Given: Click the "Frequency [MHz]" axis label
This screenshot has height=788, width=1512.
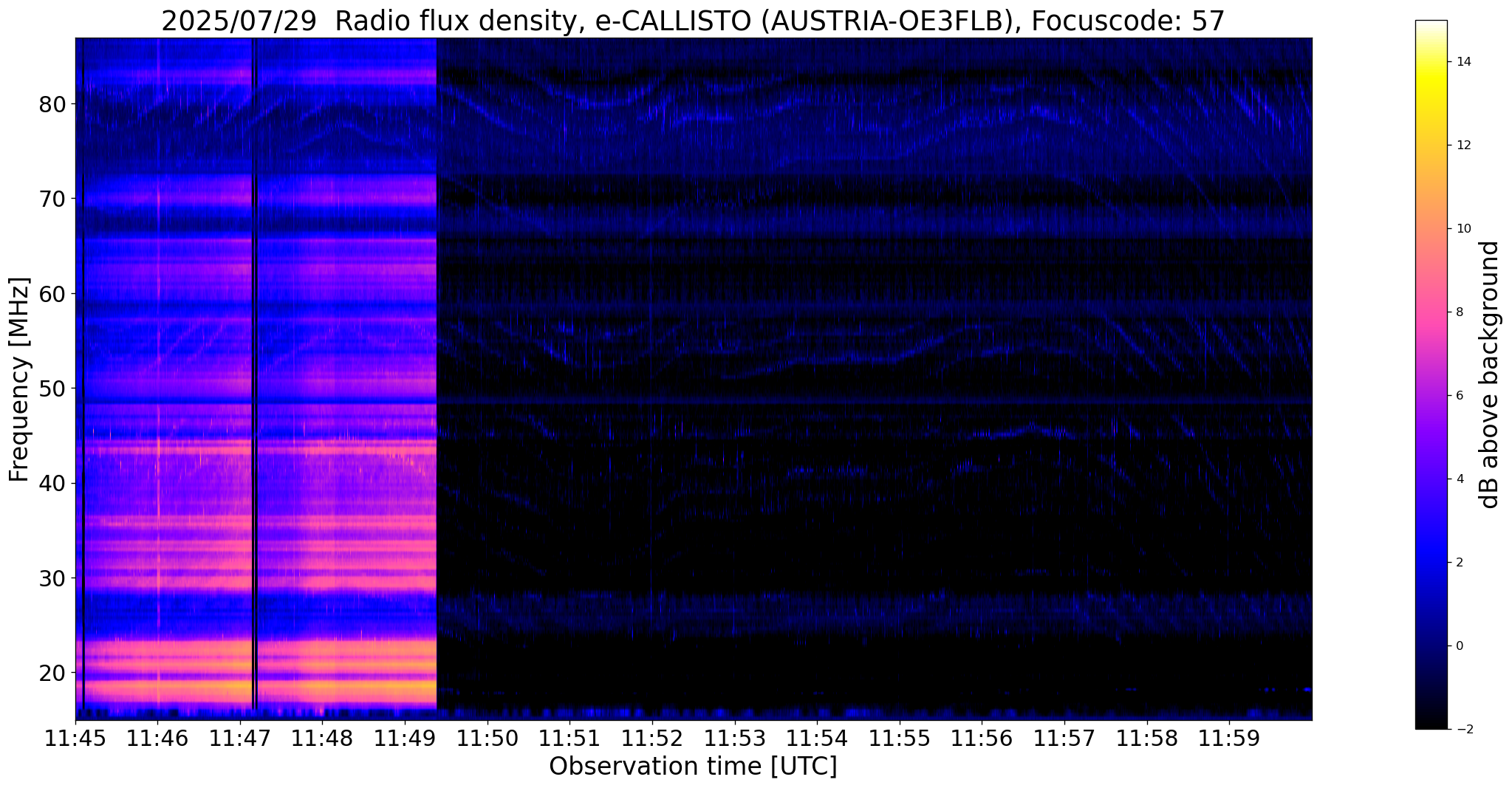Looking at the screenshot, I should (19, 380).
